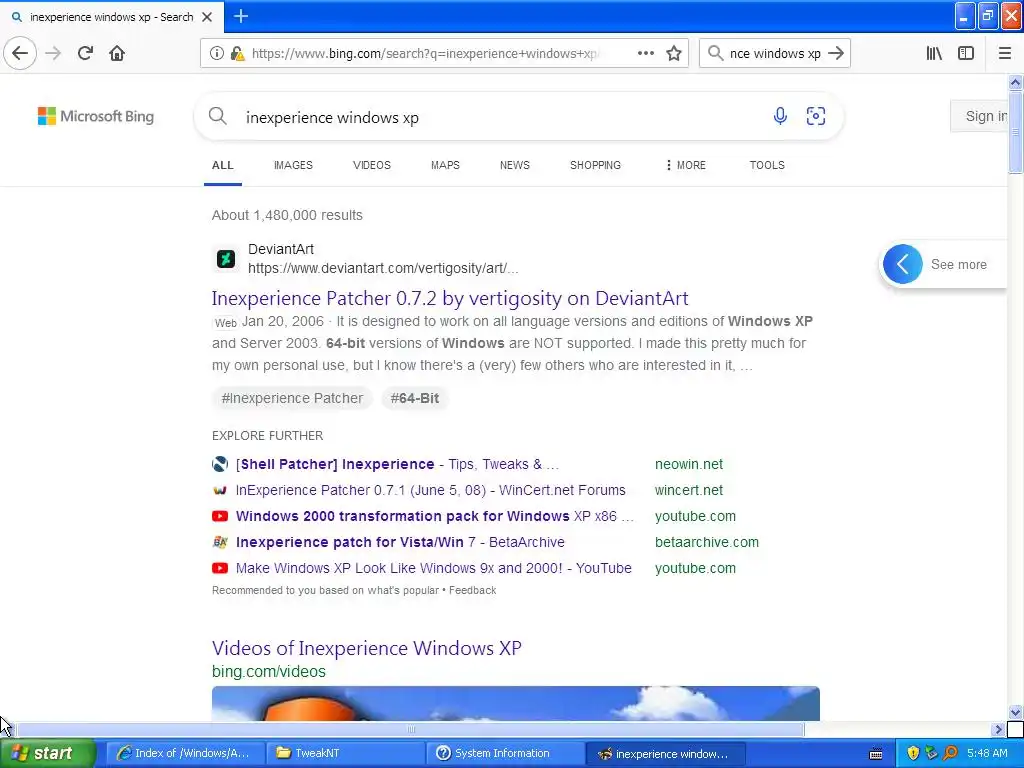Click bing.com/videos green link
This screenshot has width=1024, height=768.
pos(268,671)
